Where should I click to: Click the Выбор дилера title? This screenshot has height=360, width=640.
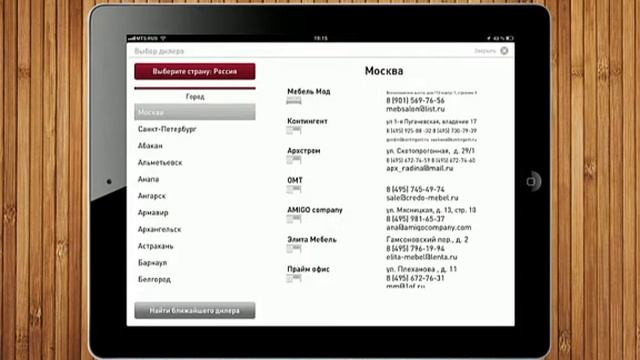159,51
